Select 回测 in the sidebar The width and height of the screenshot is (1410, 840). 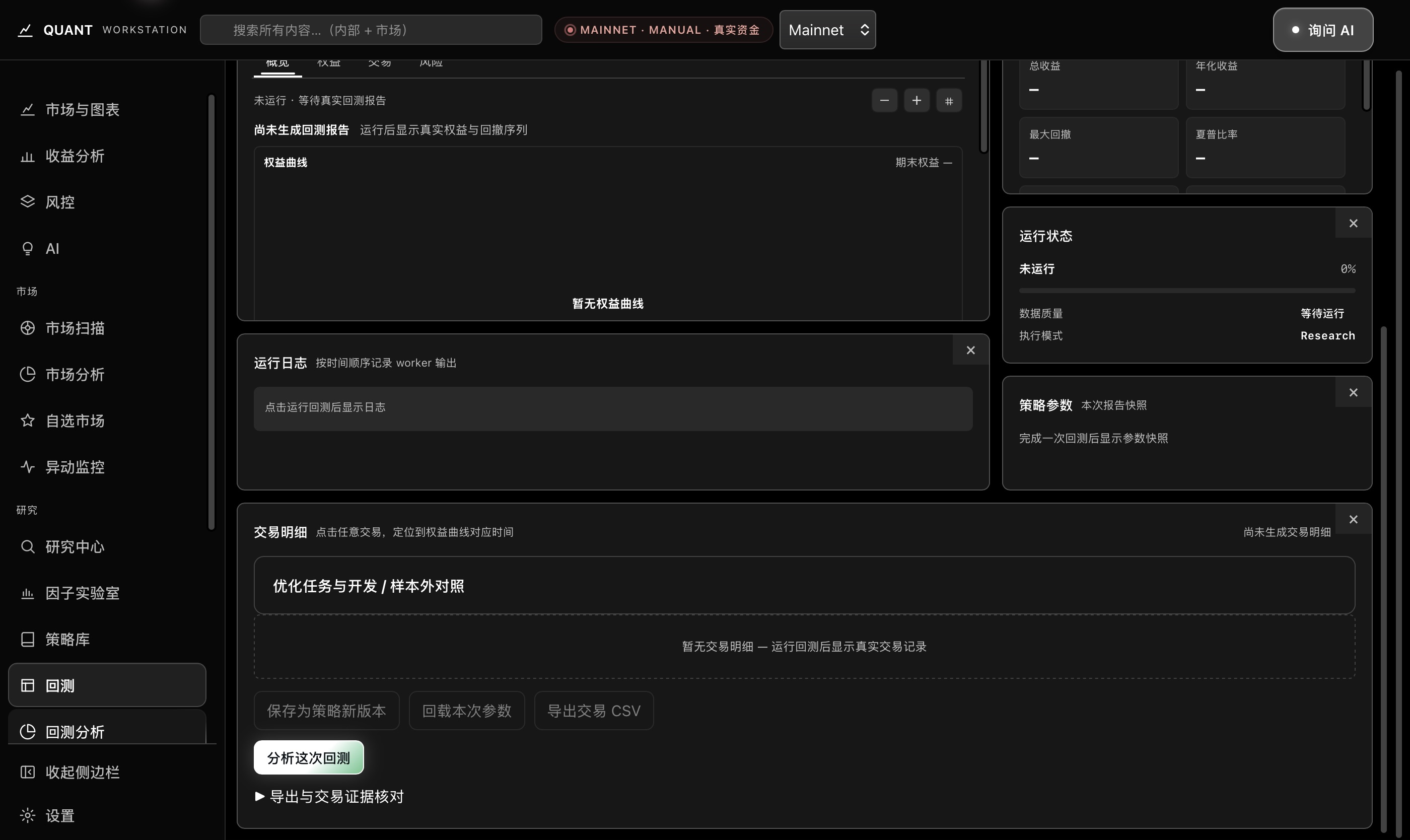pos(107,685)
